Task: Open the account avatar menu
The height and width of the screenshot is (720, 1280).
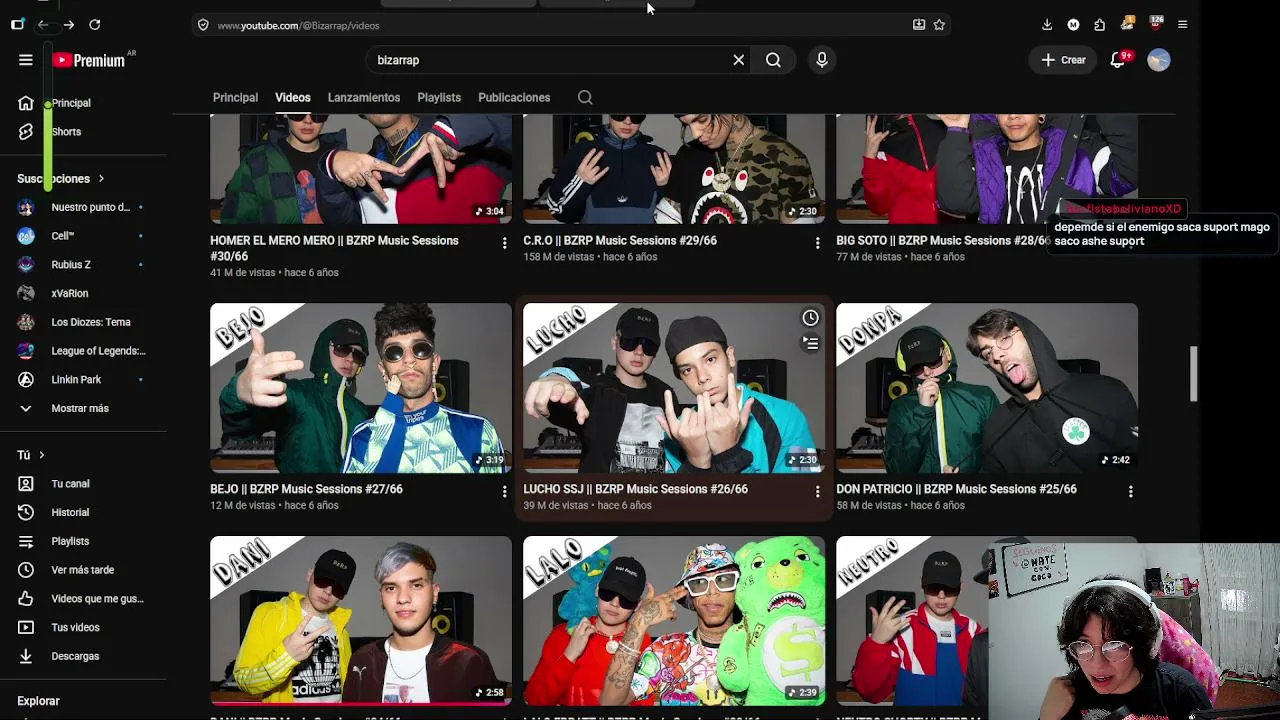Action: (x=1159, y=60)
